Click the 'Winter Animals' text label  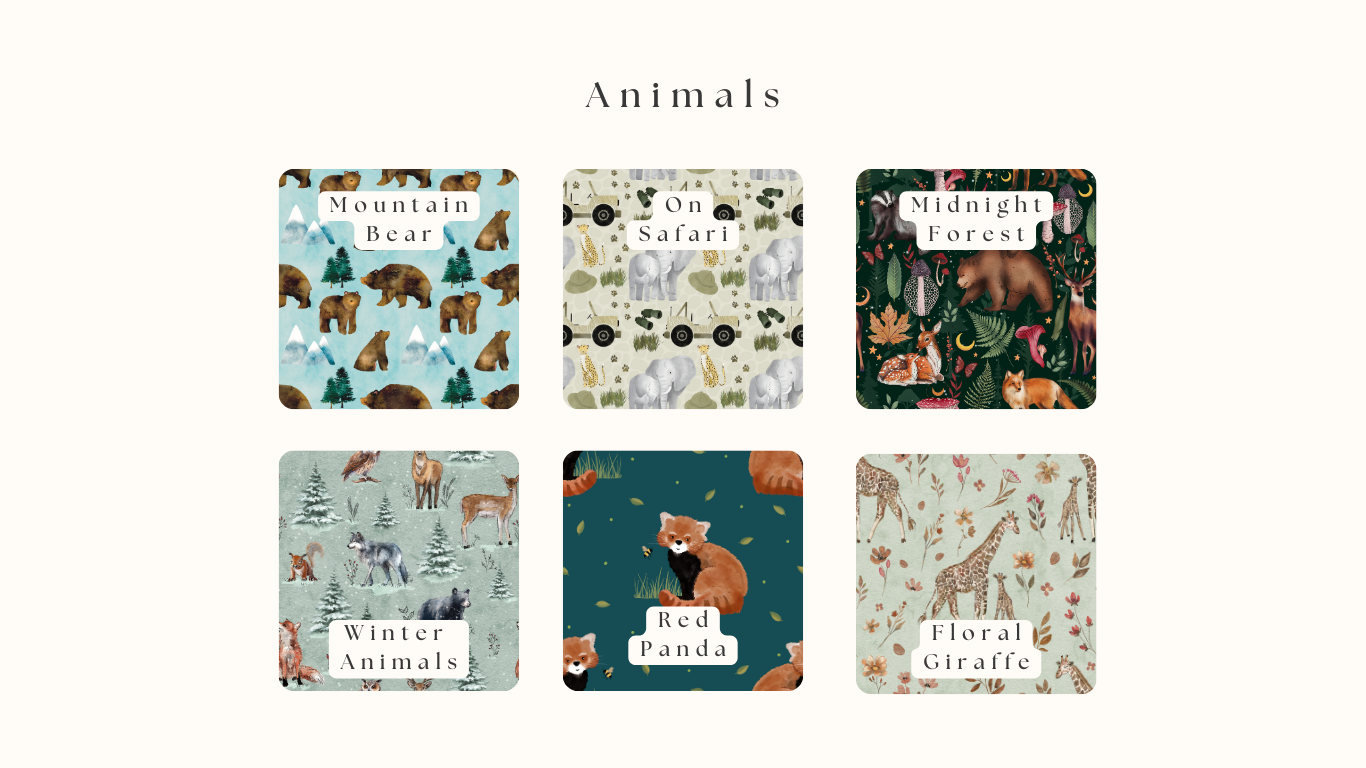(399, 648)
